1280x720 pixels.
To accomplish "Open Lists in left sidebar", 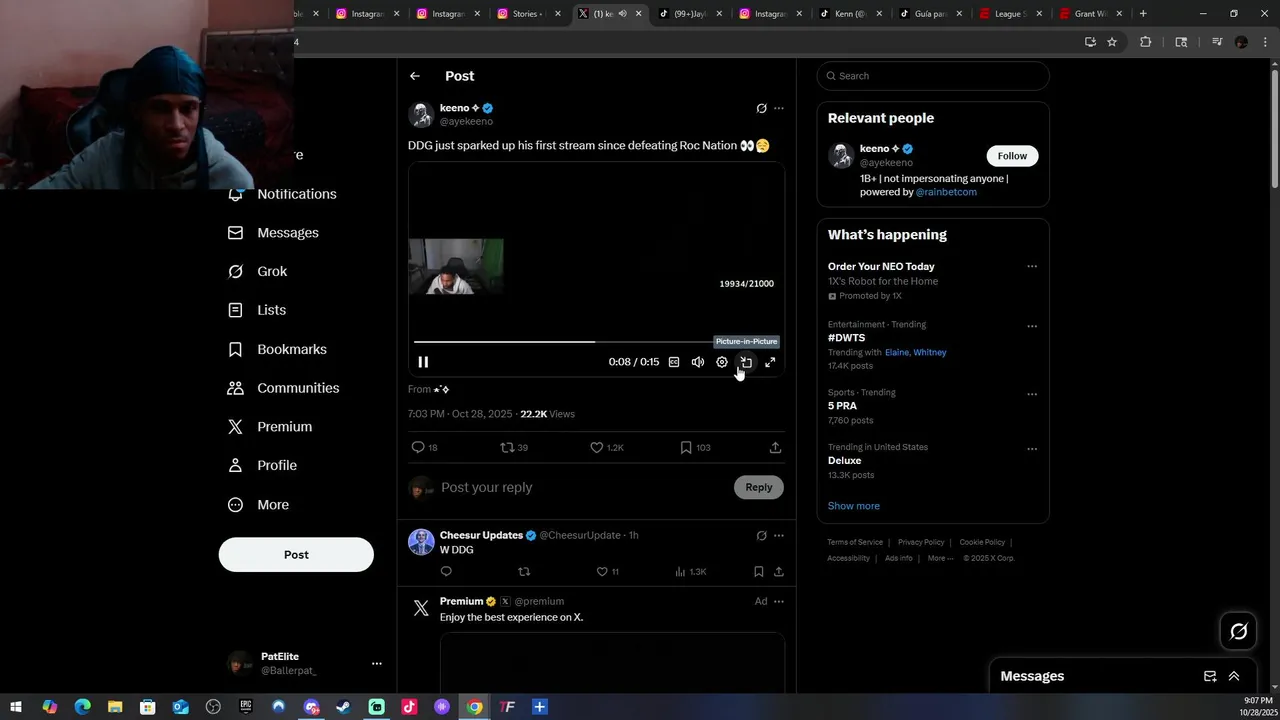I will click(257, 310).
